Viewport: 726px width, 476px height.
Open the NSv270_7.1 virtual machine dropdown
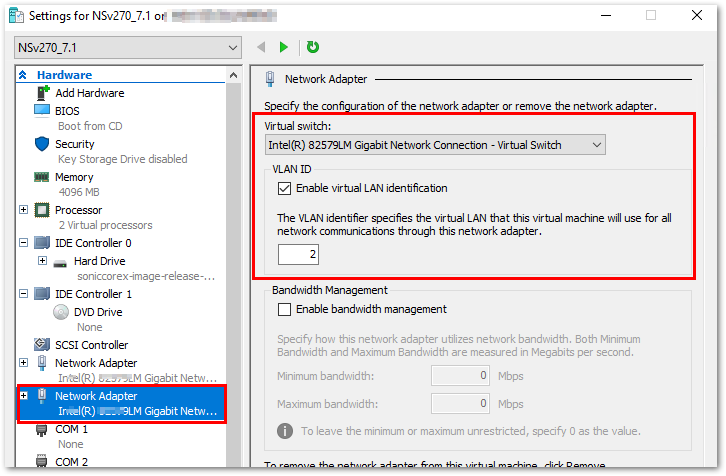point(128,47)
